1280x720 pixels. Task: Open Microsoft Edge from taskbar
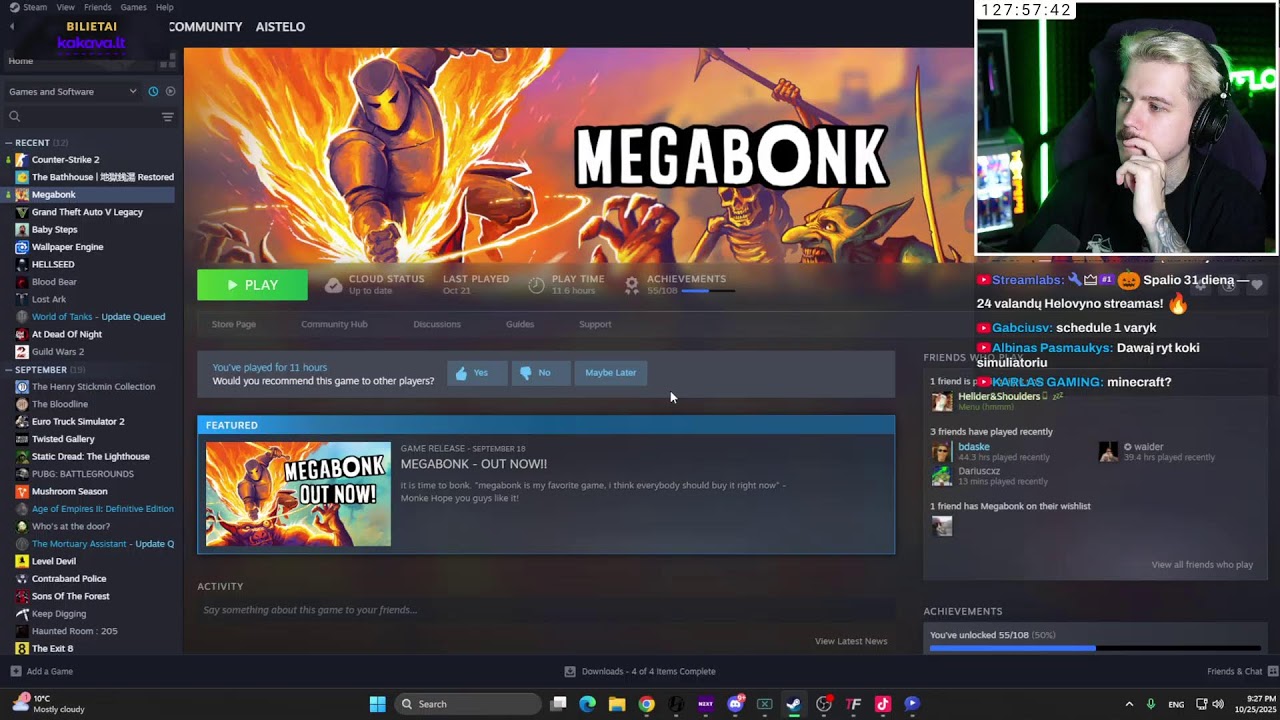pos(588,704)
